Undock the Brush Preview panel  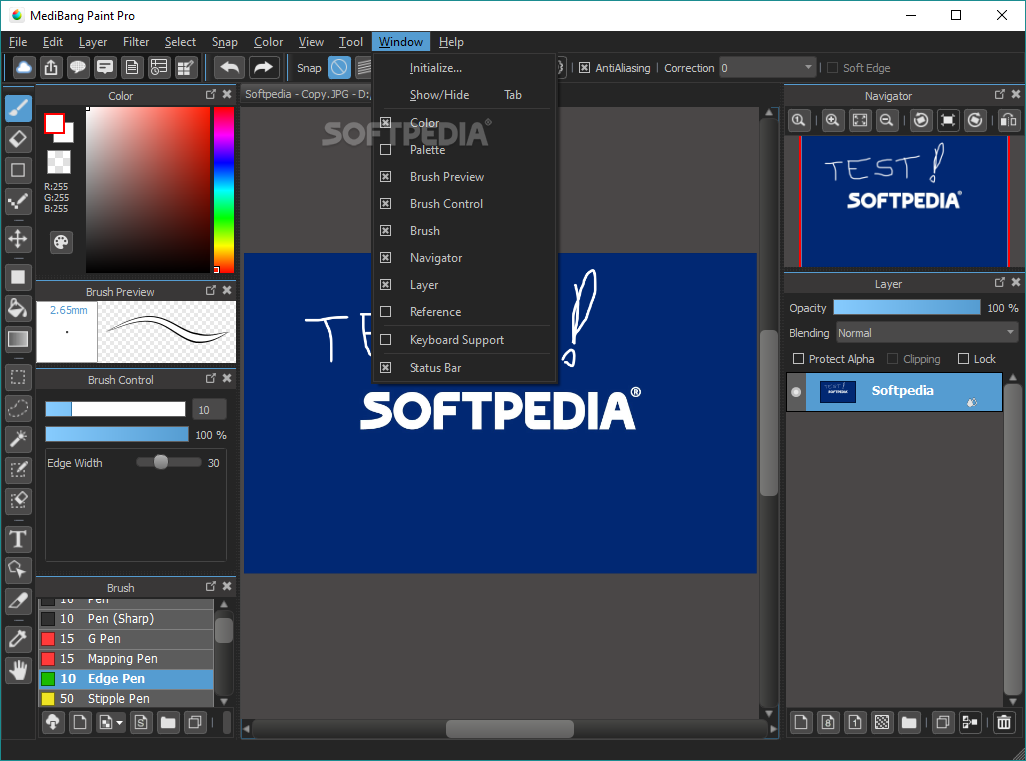pos(211,290)
